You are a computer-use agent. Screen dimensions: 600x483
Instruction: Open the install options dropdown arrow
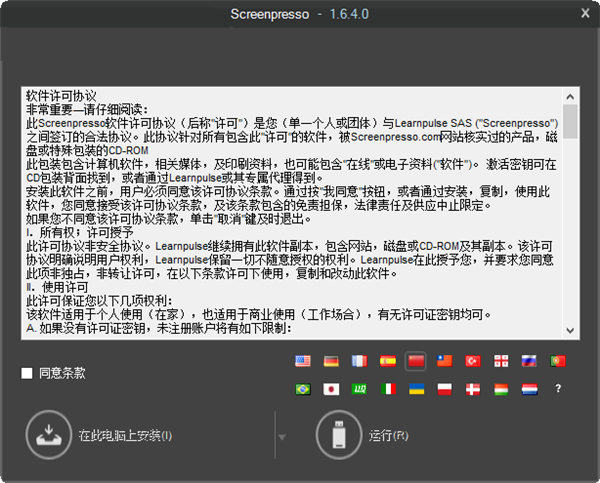pyautogui.click(x=282, y=437)
